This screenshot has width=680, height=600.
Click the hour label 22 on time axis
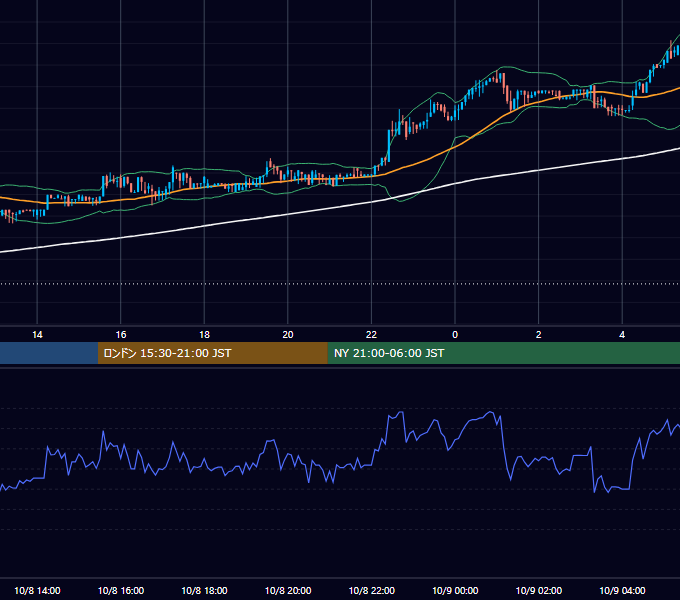372,335
